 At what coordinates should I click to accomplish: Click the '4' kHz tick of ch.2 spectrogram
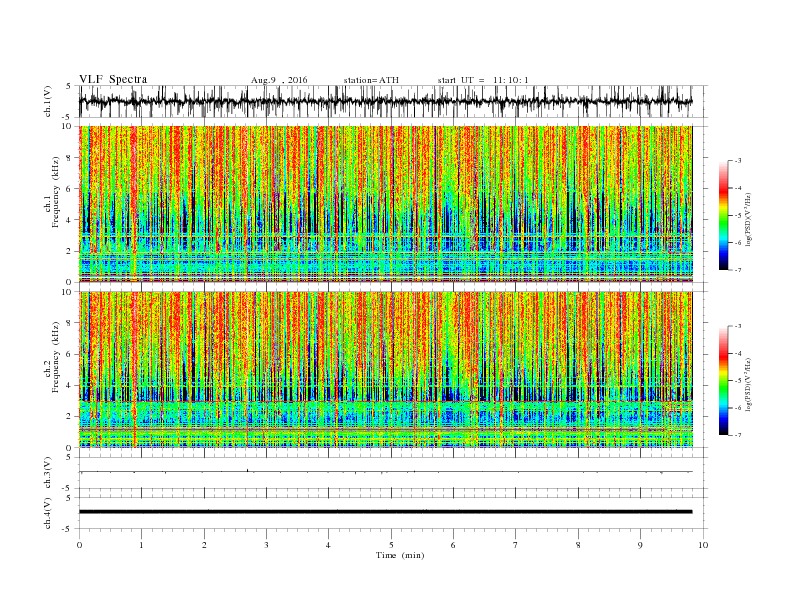[70, 386]
